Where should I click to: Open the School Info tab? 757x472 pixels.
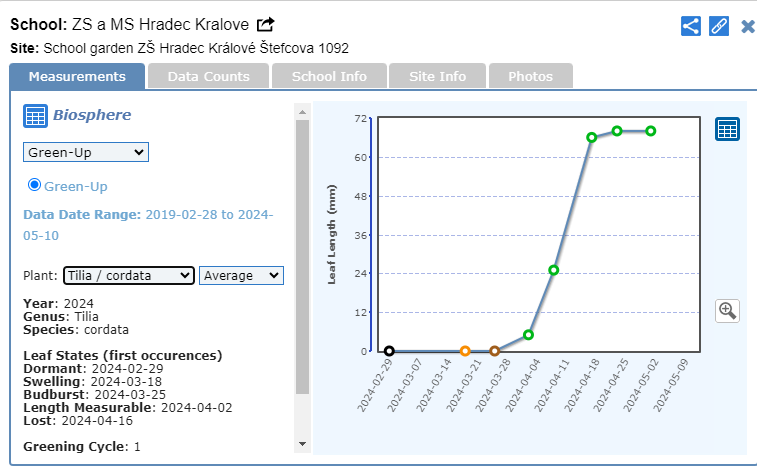pyautogui.click(x=329, y=76)
